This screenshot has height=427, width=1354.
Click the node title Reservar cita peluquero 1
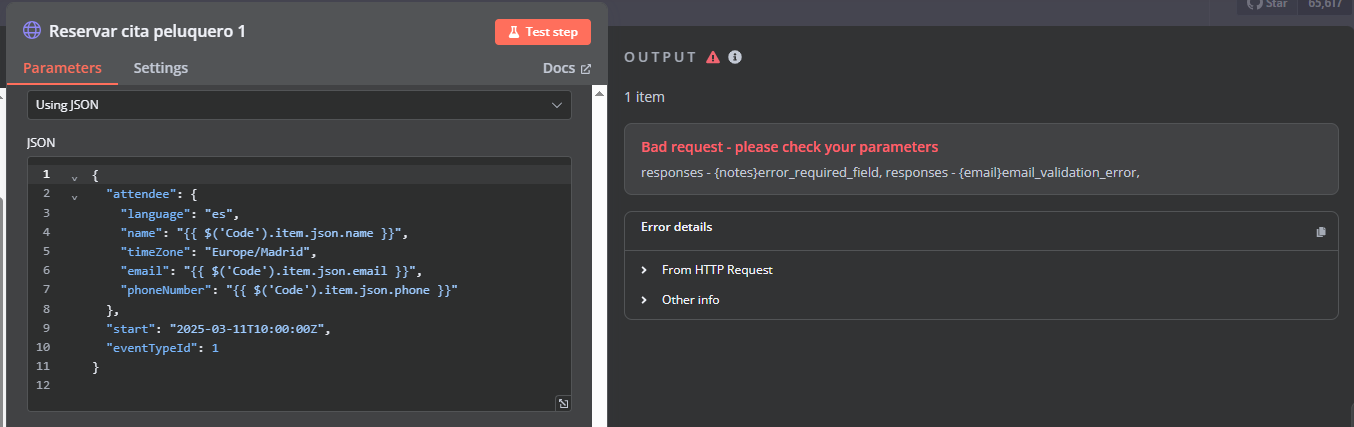point(147,31)
